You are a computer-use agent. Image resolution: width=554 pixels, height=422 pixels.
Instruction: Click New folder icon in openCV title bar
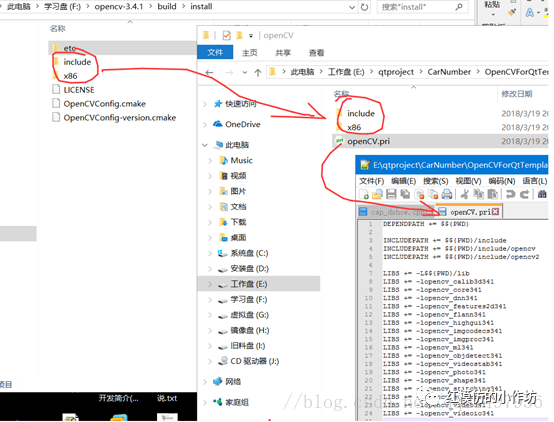coord(240,35)
